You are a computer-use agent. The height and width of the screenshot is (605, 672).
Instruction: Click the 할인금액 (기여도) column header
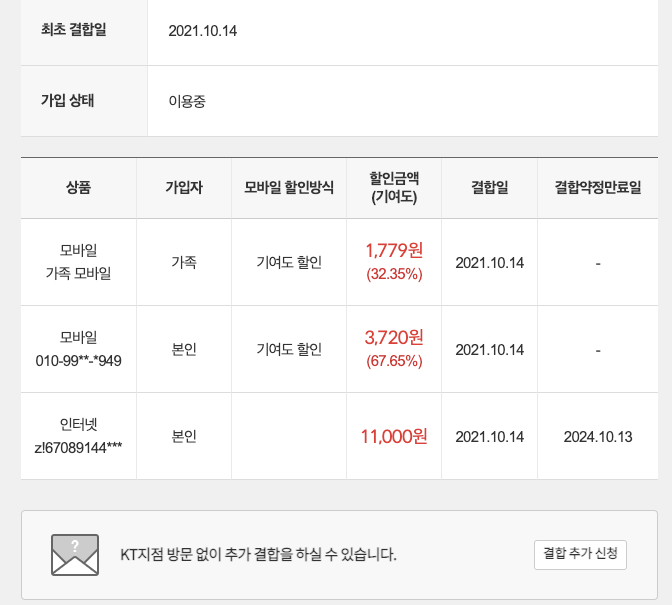393,188
